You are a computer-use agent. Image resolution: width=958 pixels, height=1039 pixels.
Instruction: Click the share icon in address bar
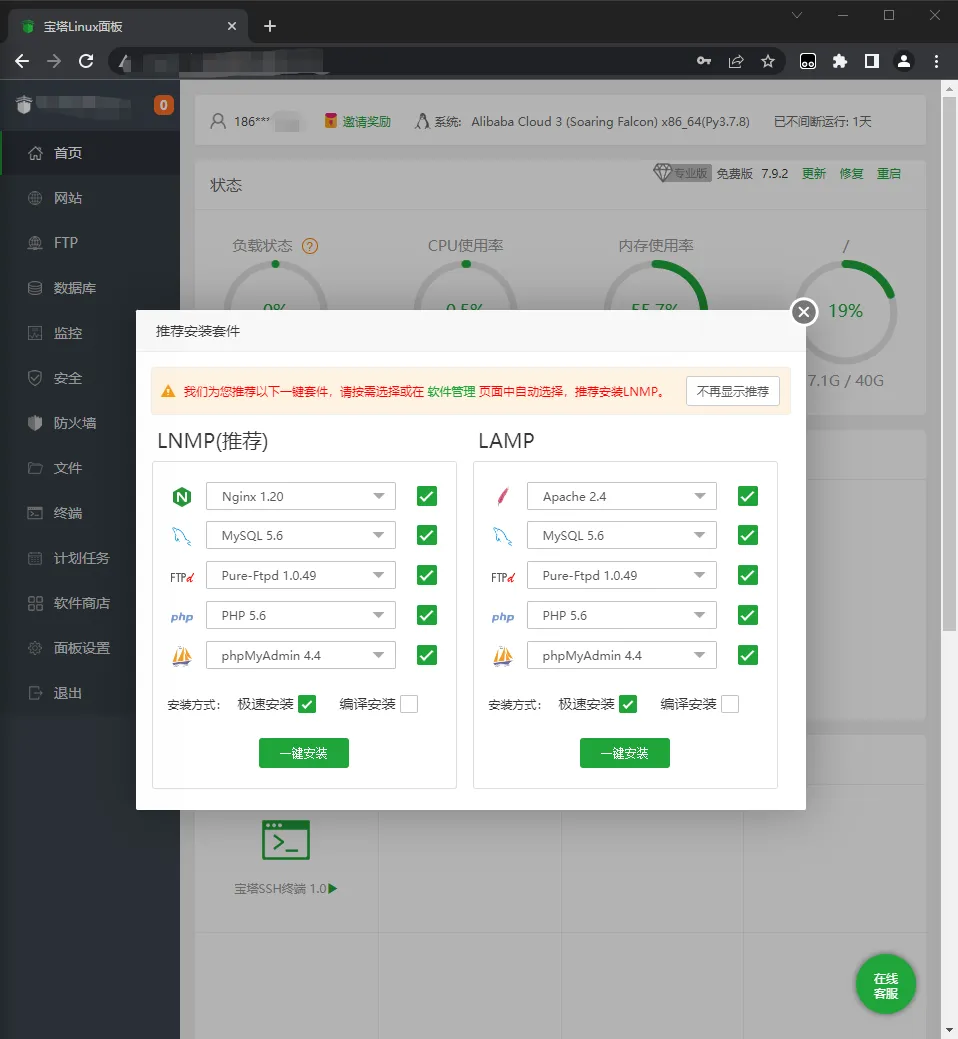(x=735, y=61)
